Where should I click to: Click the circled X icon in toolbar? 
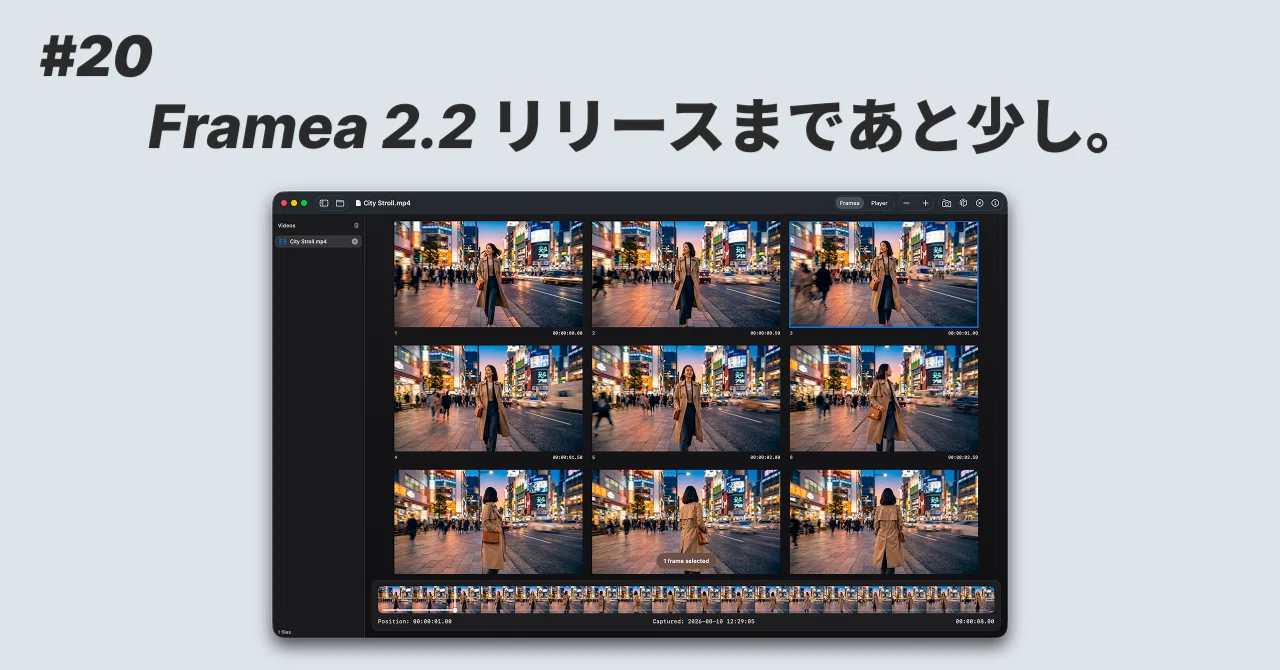[x=979, y=203]
